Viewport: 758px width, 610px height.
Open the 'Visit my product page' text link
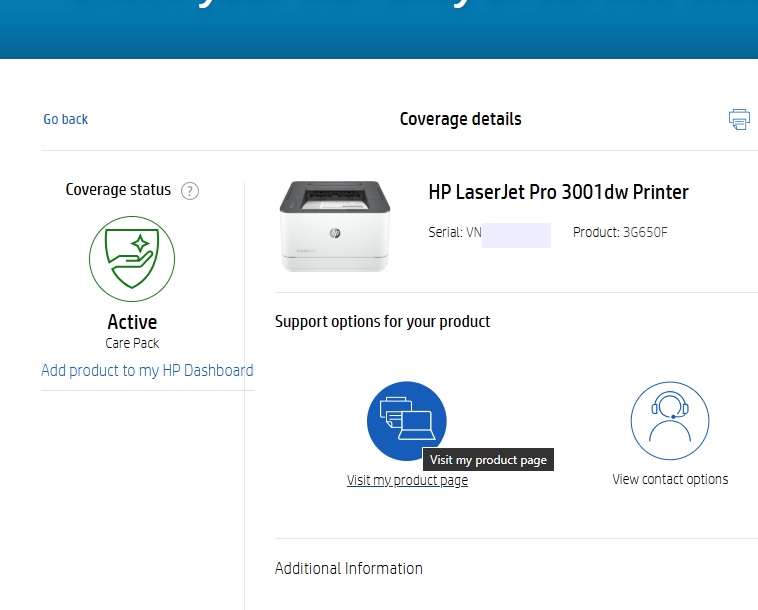407,480
